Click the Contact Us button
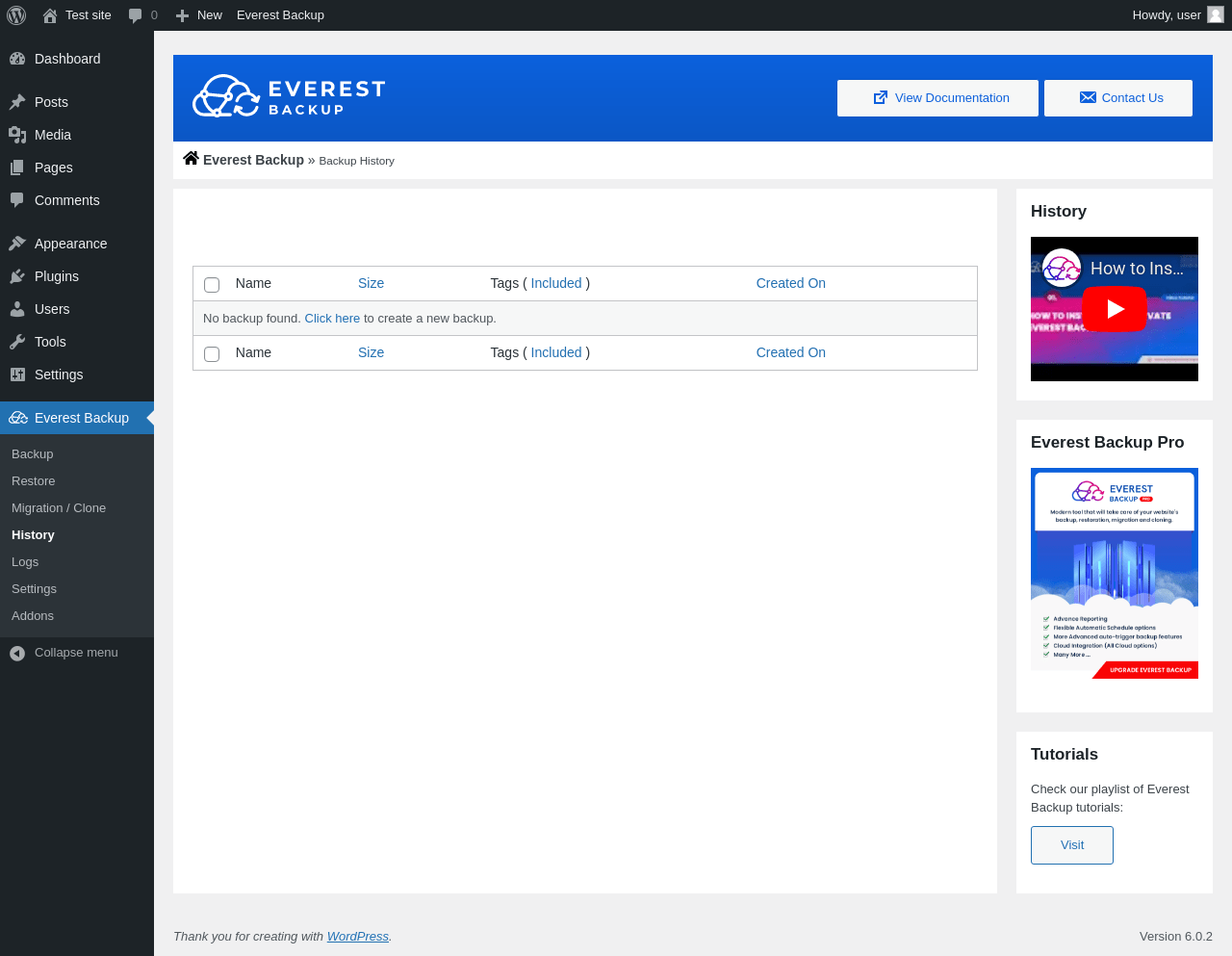 coord(1118,98)
